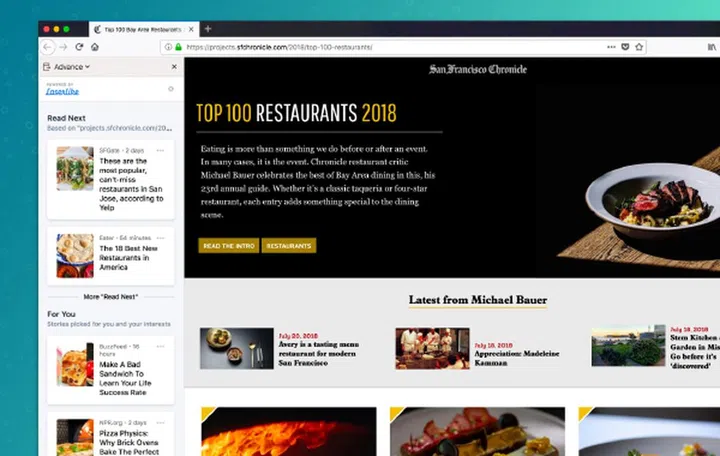The height and width of the screenshot is (456, 720).
Task: Click the green padlock site security icon
Action: pos(178,47)
